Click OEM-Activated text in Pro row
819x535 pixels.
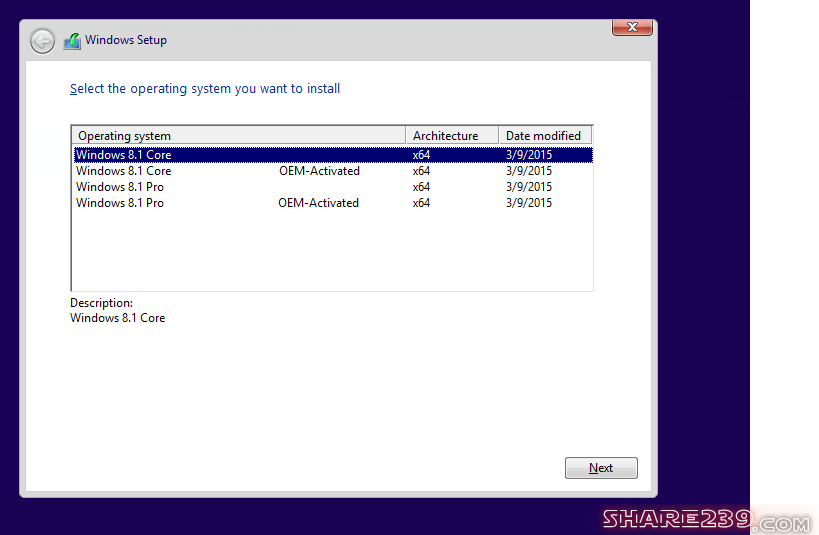(x=318, y=203)
